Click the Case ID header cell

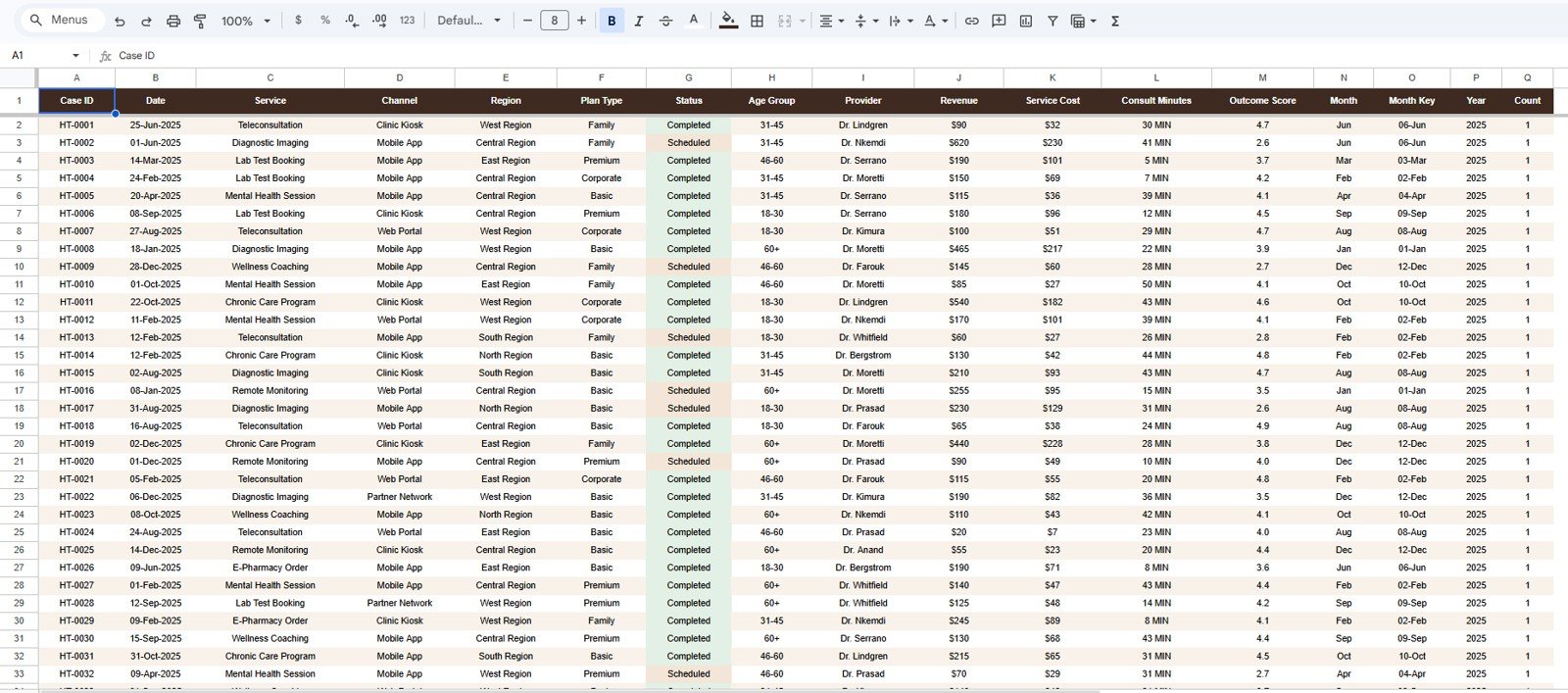click(76, 101)
